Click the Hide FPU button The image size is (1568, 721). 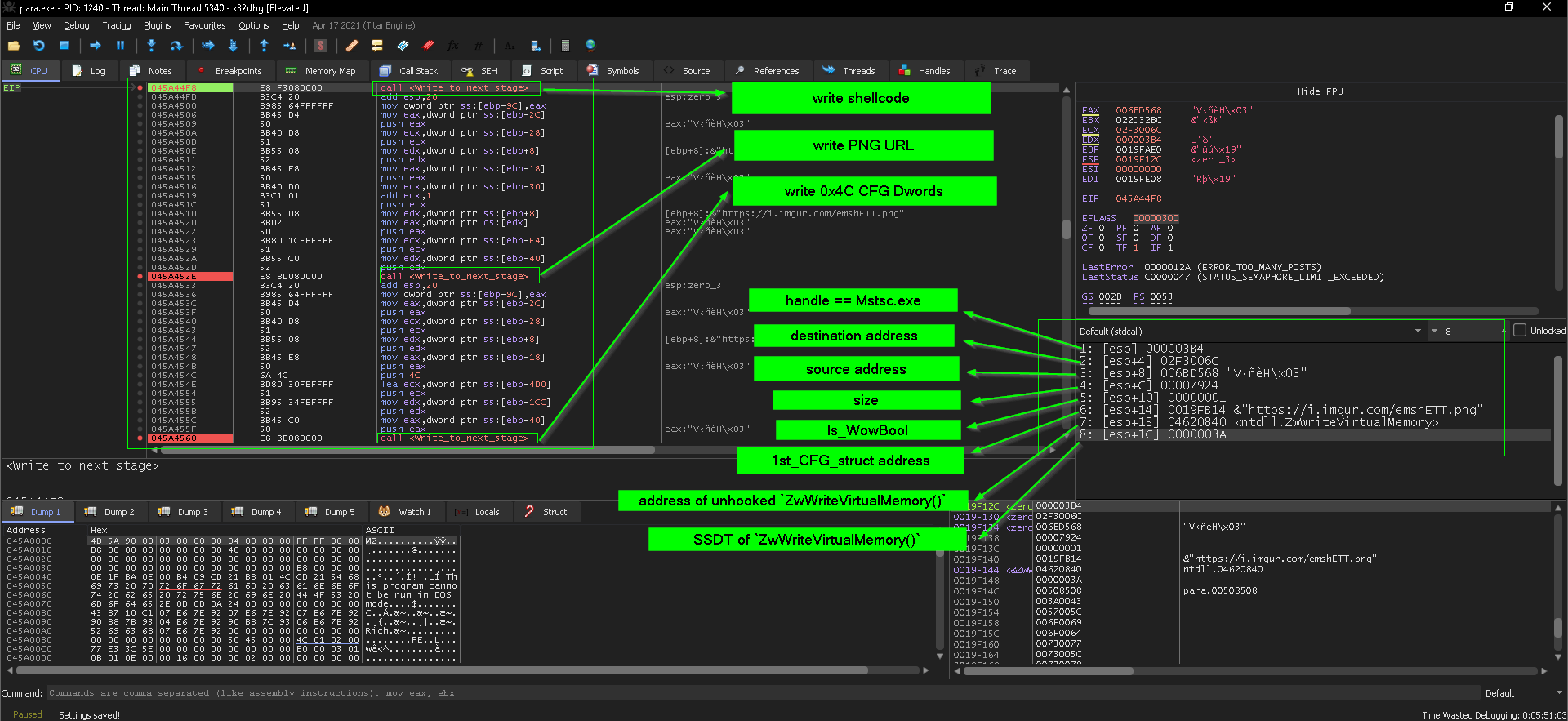click(x=1320, y=91)
